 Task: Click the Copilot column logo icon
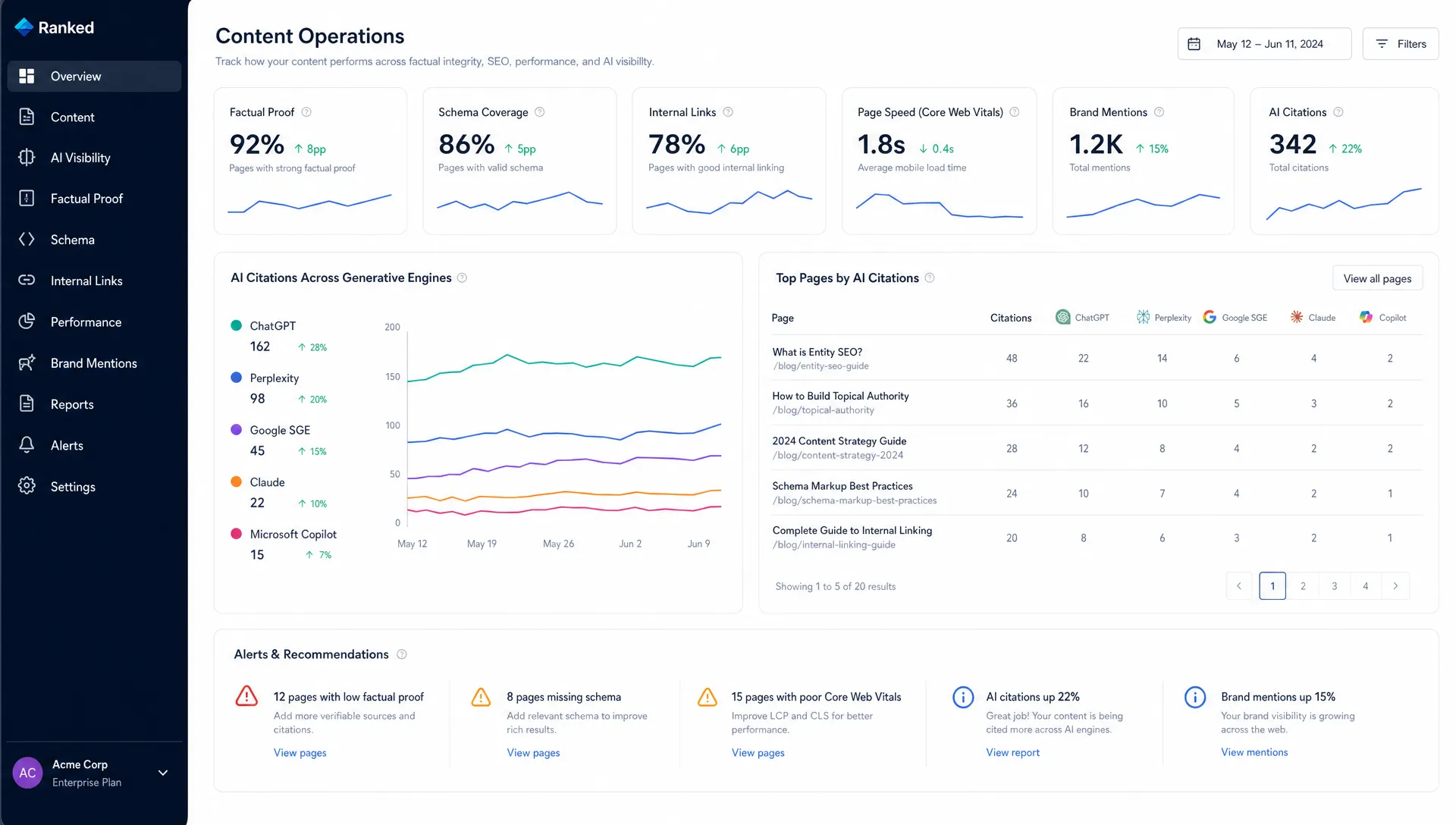(1366, 317)
